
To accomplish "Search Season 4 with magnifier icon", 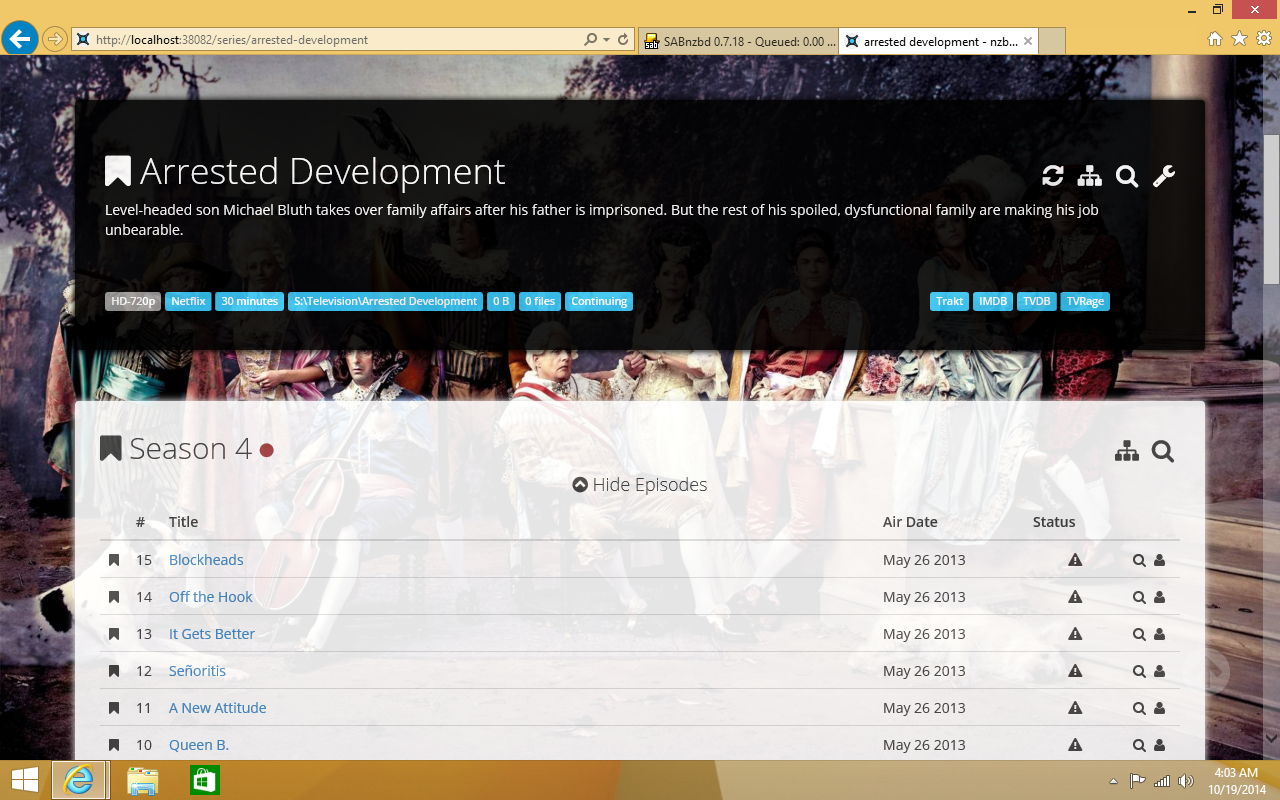I will [1162, 452].
